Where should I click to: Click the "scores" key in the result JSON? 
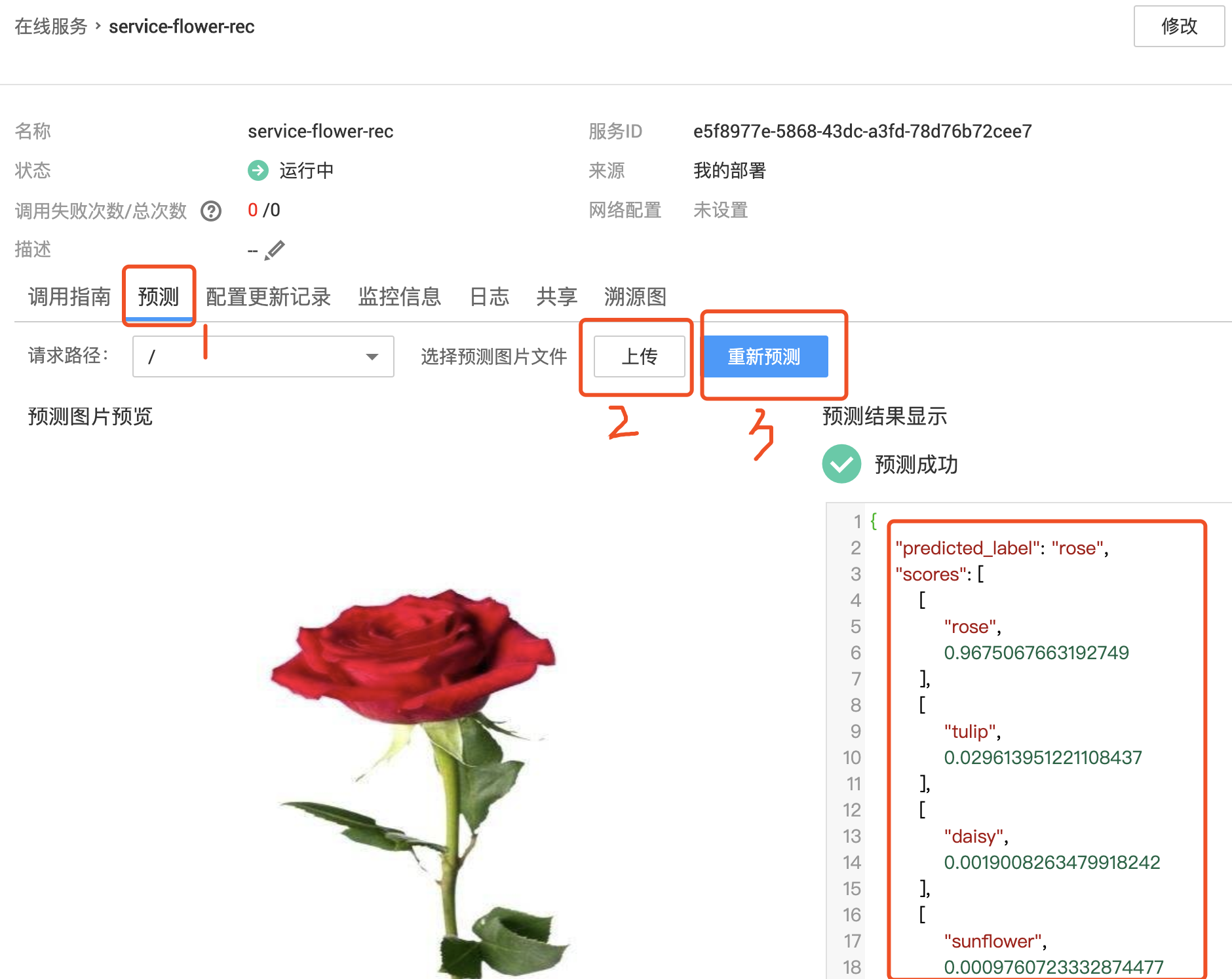931,574
